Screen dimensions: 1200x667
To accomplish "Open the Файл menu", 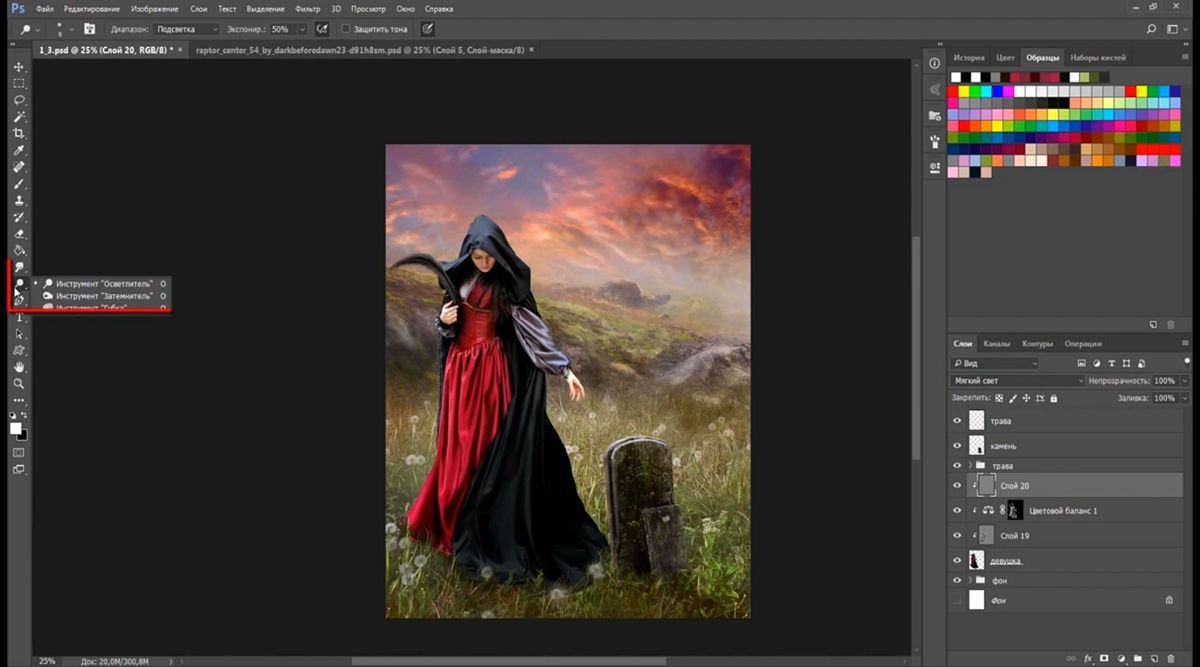I will [x=44, y=8].
